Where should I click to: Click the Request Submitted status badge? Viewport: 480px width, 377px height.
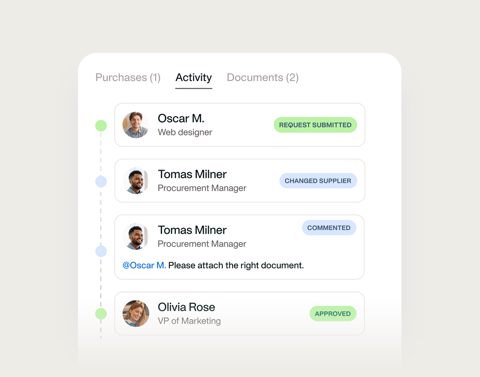[315, 125]
